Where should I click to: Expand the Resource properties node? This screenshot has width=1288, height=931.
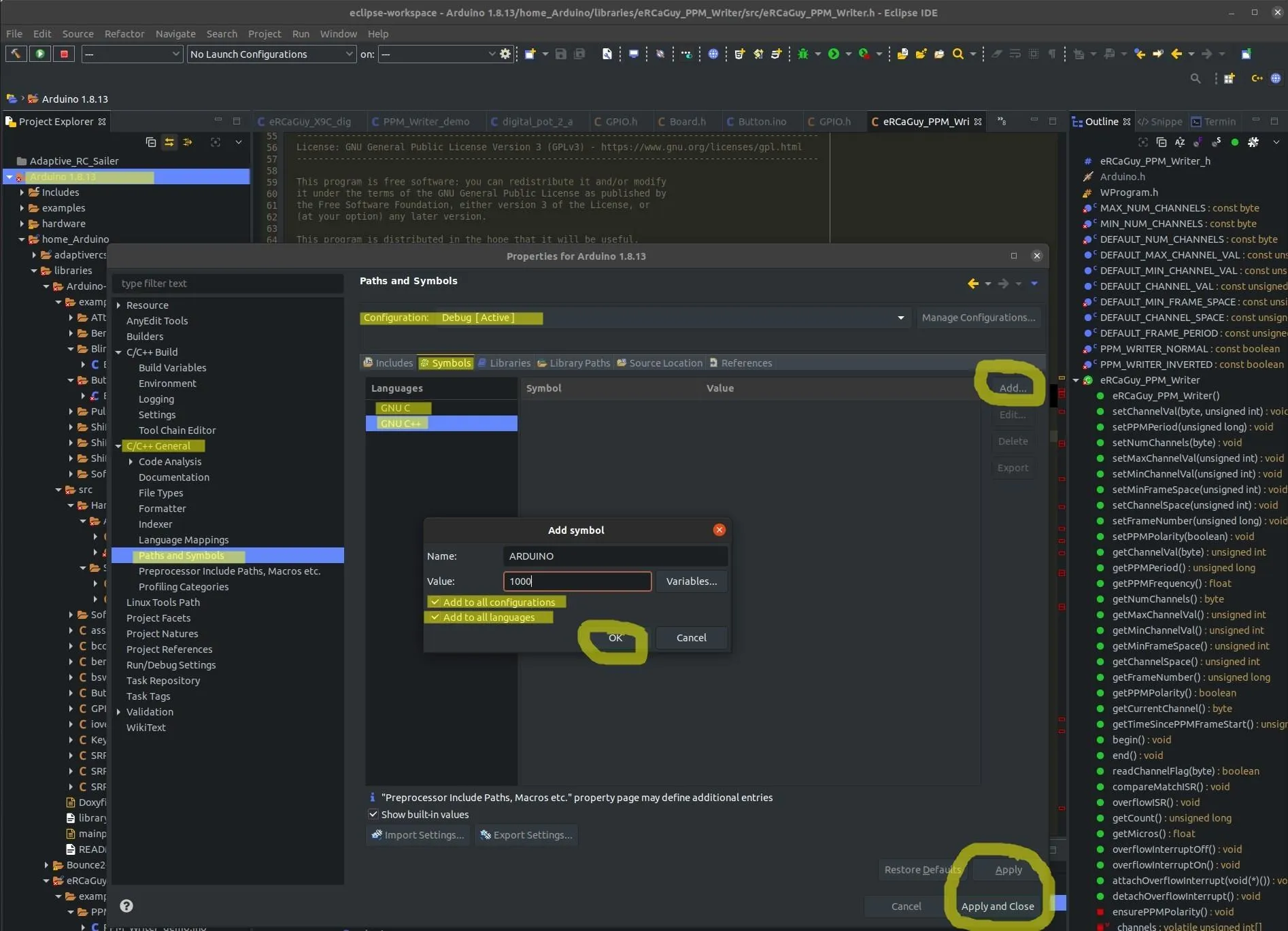(x=118, y=305)
